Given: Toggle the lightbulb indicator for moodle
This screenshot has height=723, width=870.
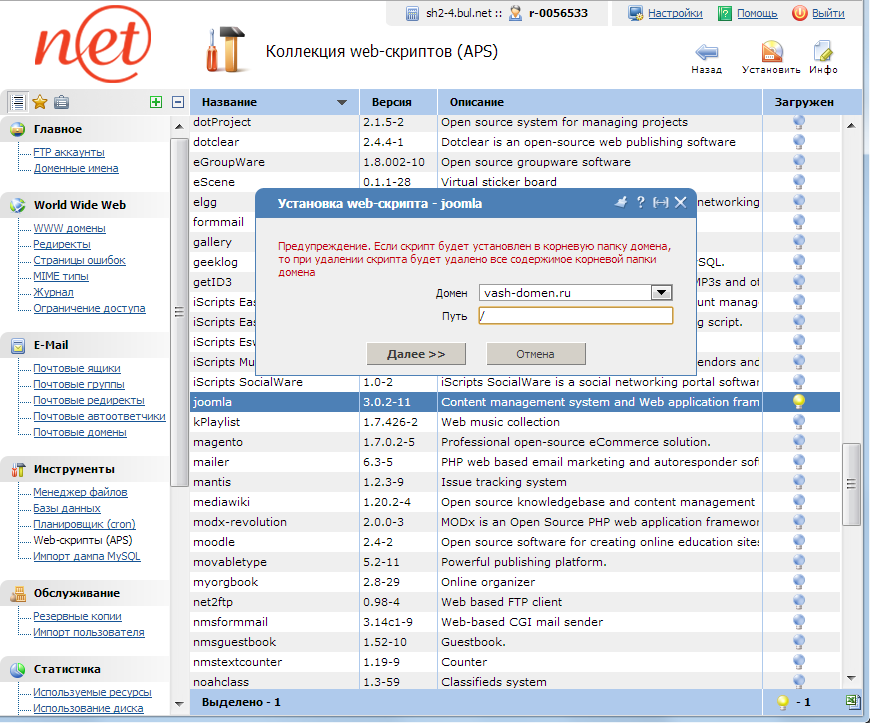Looking at the screenshot, I should tap(799, 541).
